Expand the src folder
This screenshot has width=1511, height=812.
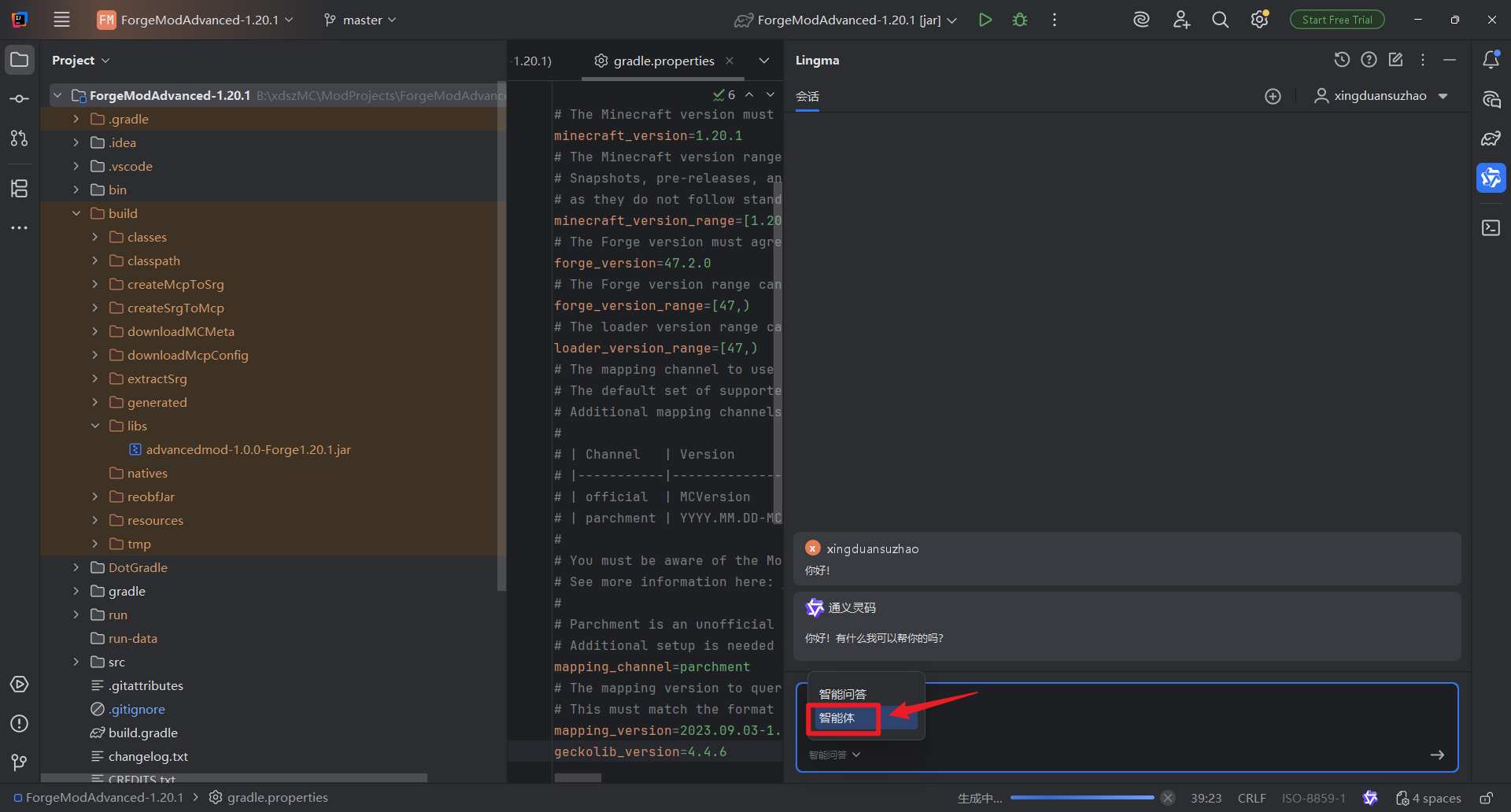76,662
